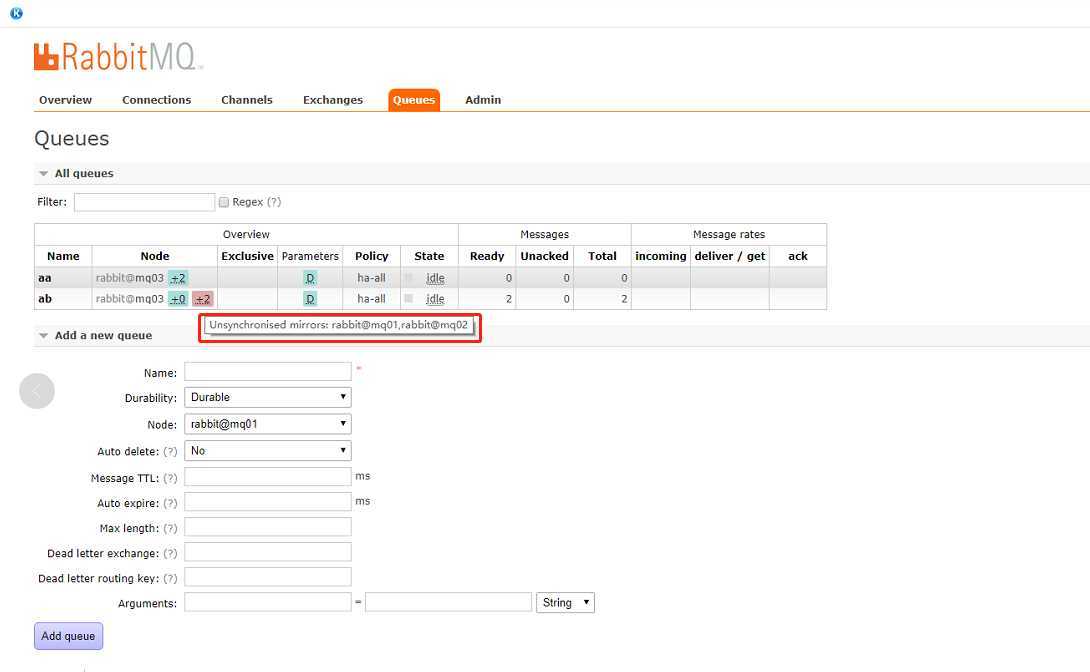1090x672 pixels.
Task: Click Max length help question mark
Action: 170,528
